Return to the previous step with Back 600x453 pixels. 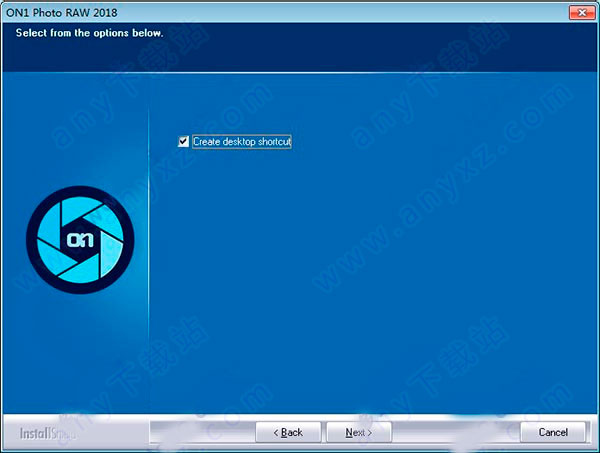pos(288,432)
